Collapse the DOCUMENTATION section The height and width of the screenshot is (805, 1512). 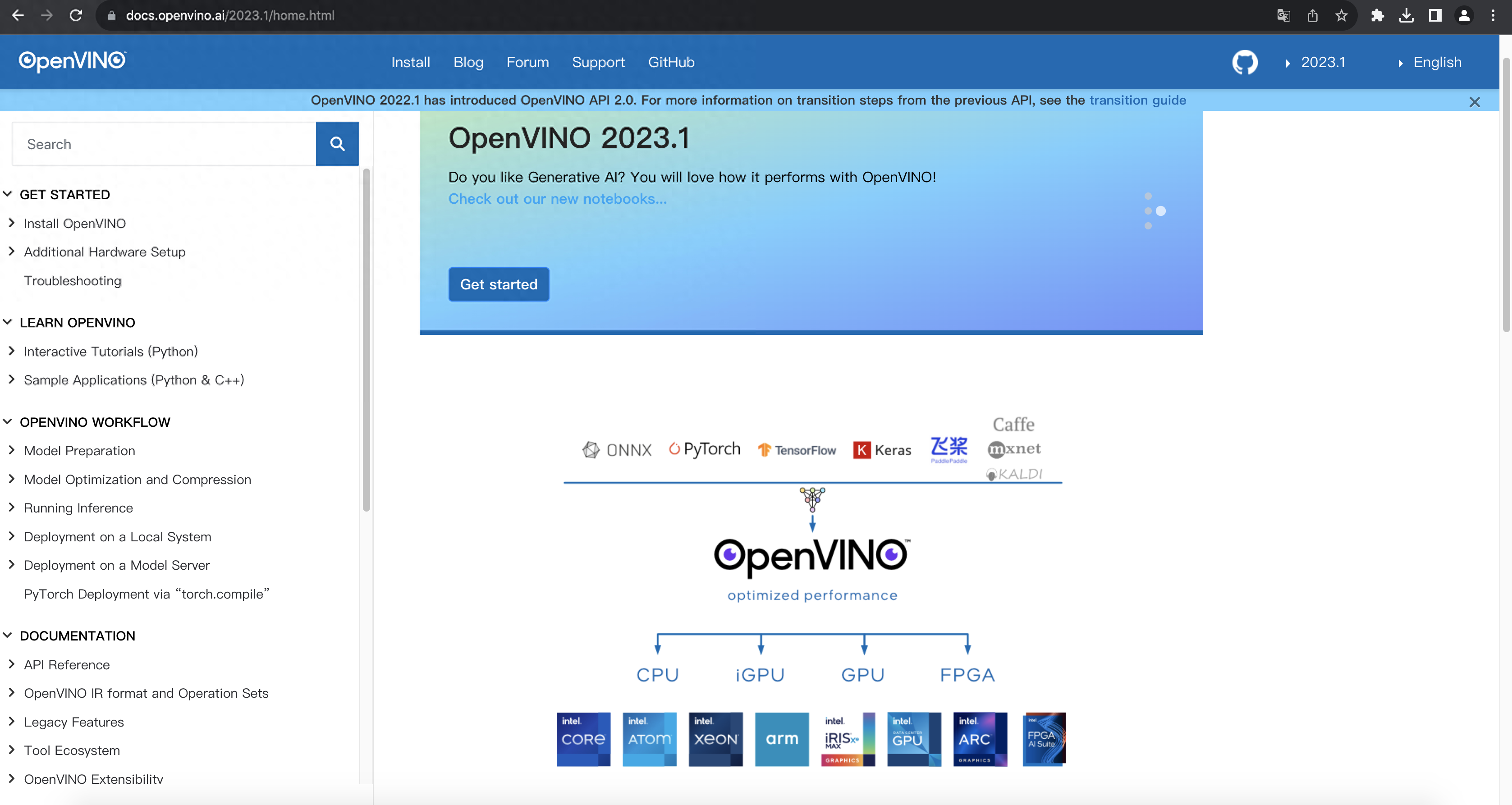[8, 636]
